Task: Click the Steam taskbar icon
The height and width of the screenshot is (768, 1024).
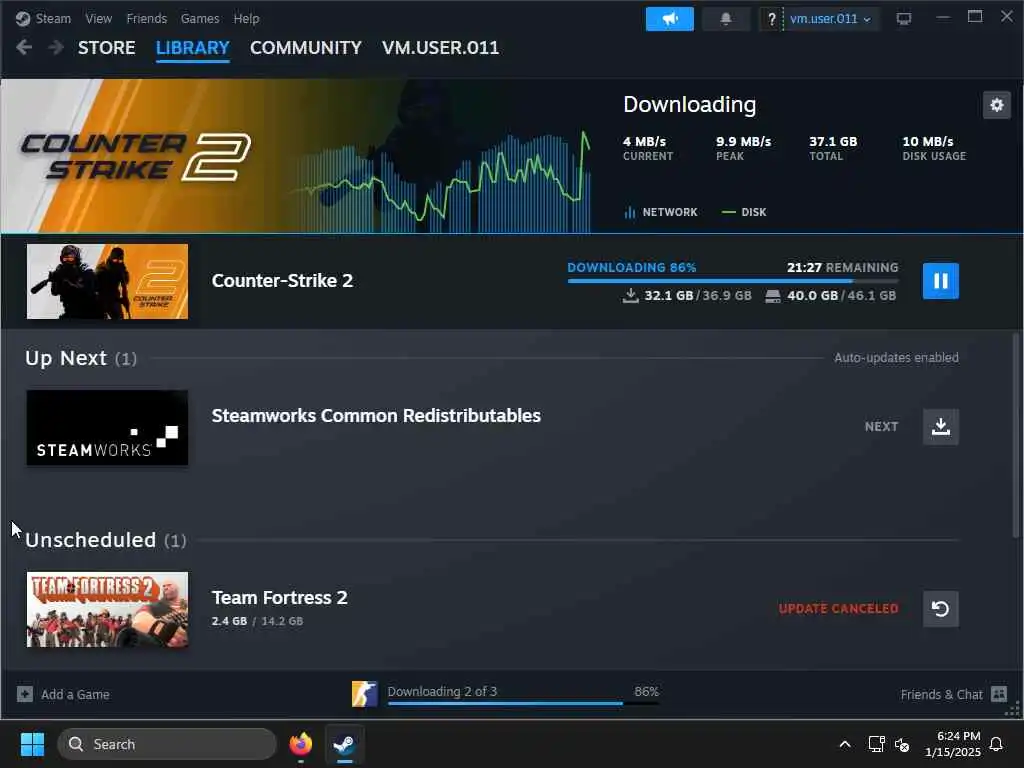Action: tap(344, 744)
